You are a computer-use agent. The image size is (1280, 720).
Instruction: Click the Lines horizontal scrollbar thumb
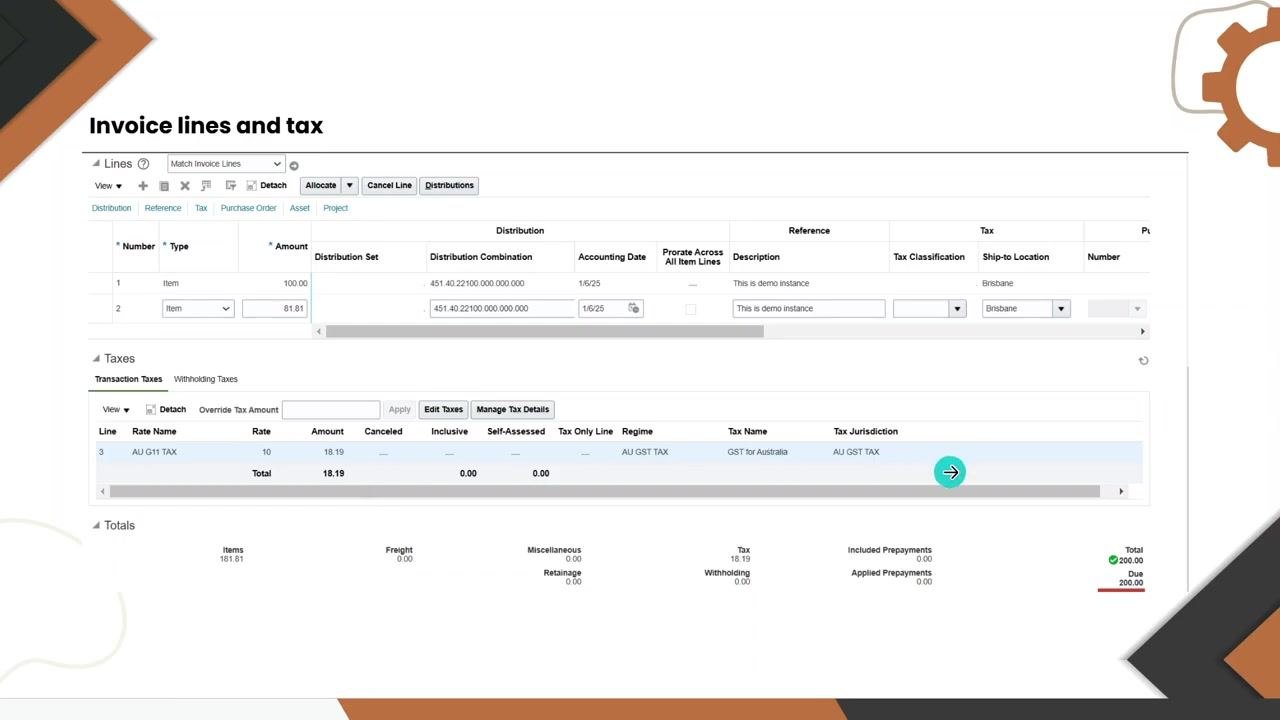[x=544, y=331]
